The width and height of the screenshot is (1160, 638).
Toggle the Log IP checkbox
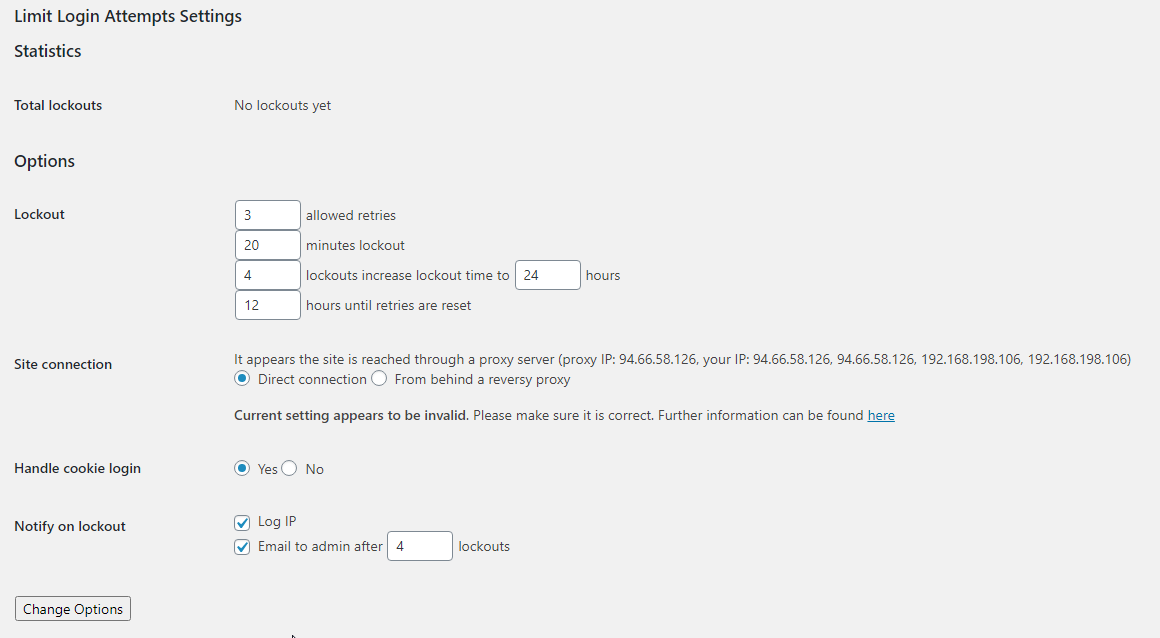[242, 522]
